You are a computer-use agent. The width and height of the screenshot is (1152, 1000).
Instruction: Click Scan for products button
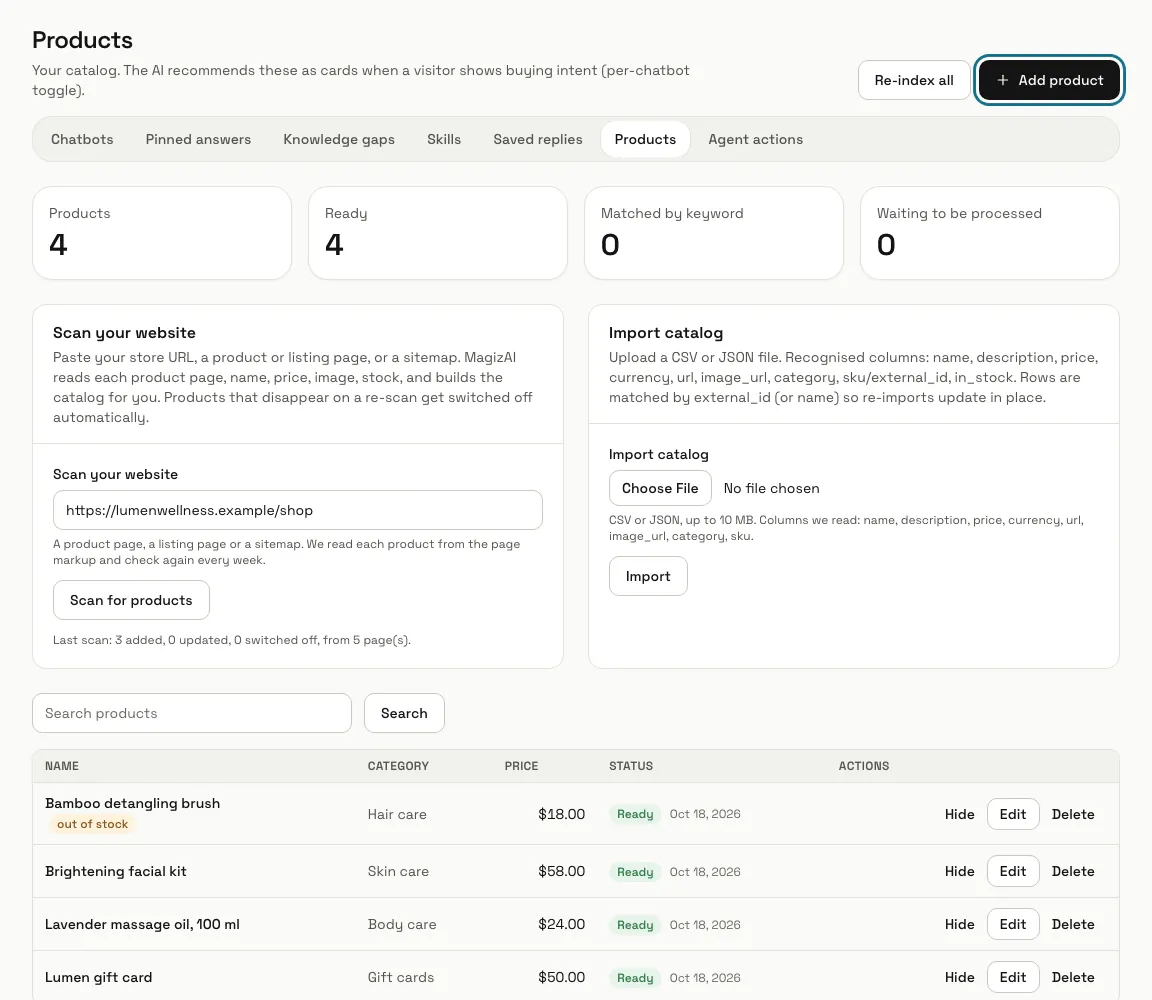(131, 600)
